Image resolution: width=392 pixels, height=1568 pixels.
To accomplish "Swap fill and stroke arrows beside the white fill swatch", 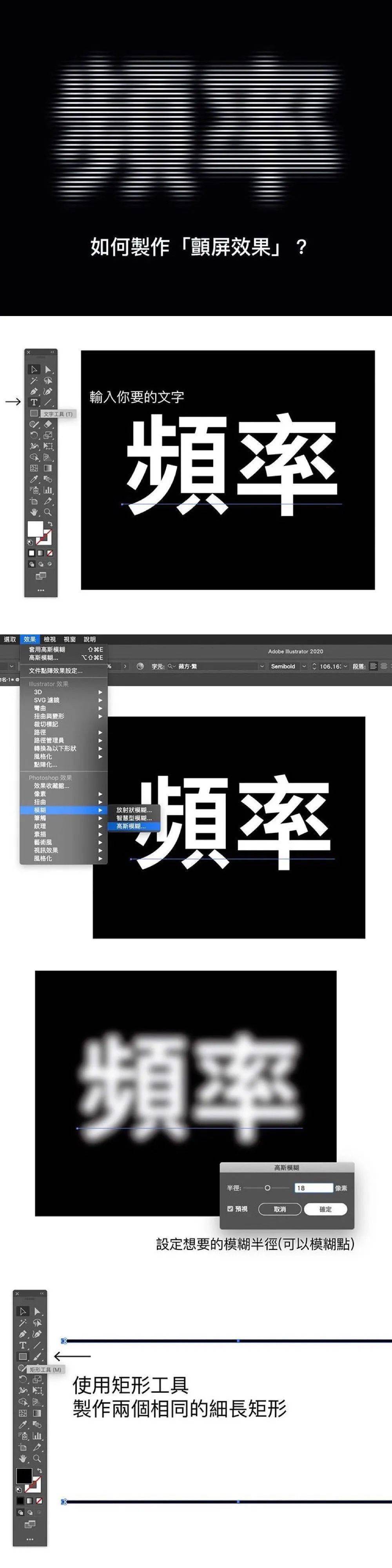I will coord(49,524).
